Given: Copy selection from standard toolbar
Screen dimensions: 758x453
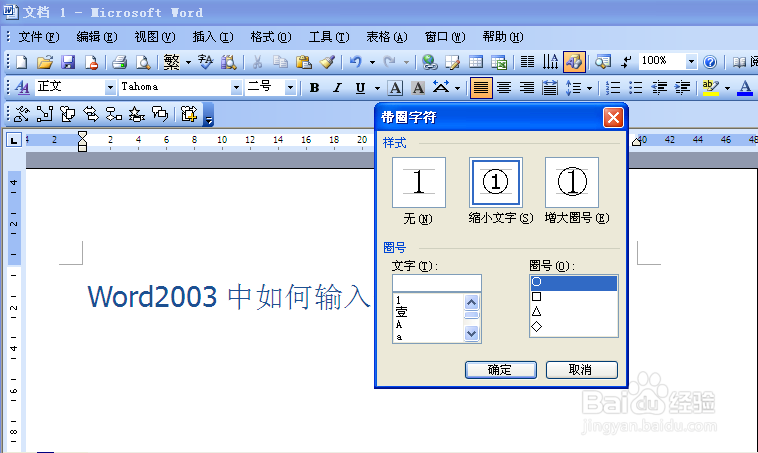Looking at the screenshot, I should (x=280, y=62).
